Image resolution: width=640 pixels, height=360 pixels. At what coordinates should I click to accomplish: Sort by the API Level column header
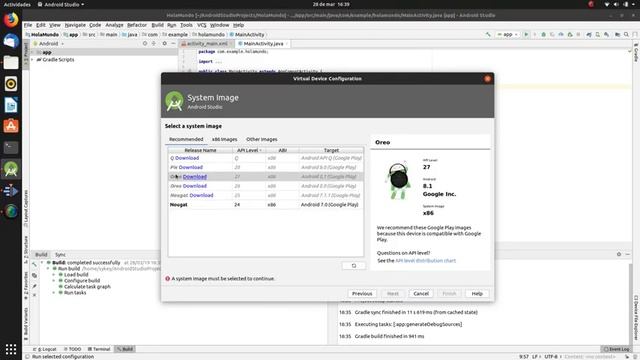[x=249, y=150]
